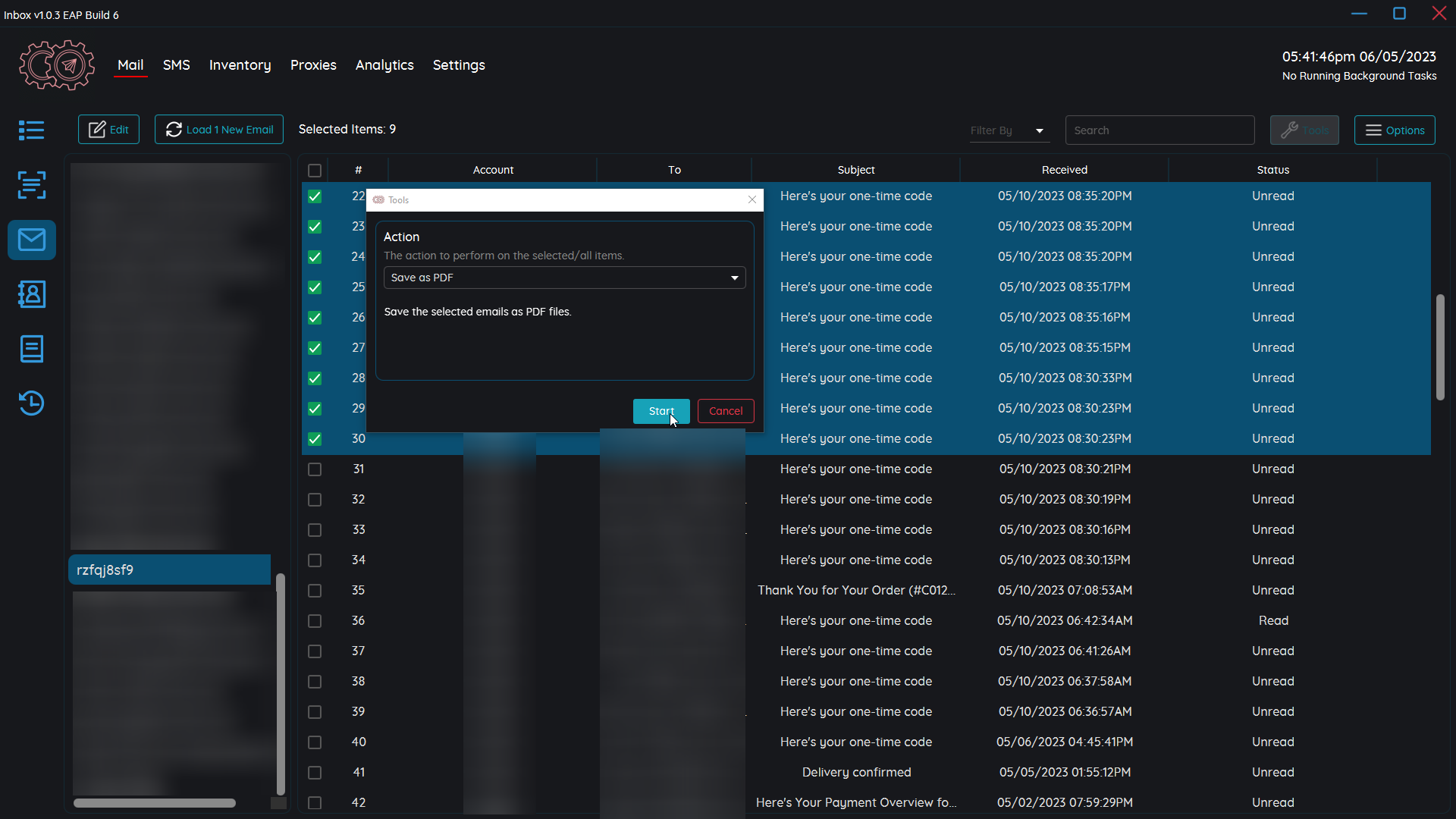Open the Here's Your Payment Overview email
1456x819 pixels.
(x=856, y=802)
